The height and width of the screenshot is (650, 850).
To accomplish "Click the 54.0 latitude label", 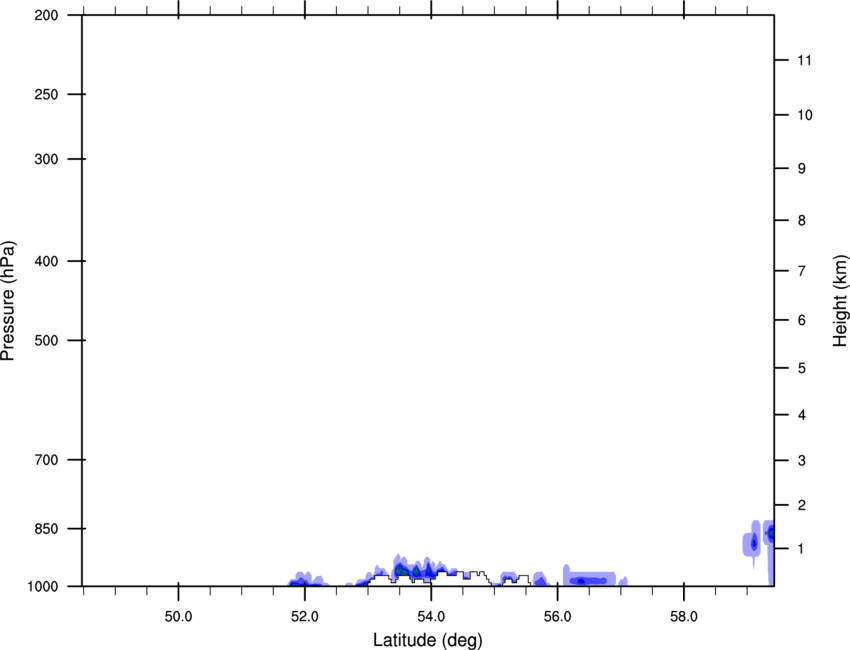I will 431,616.
